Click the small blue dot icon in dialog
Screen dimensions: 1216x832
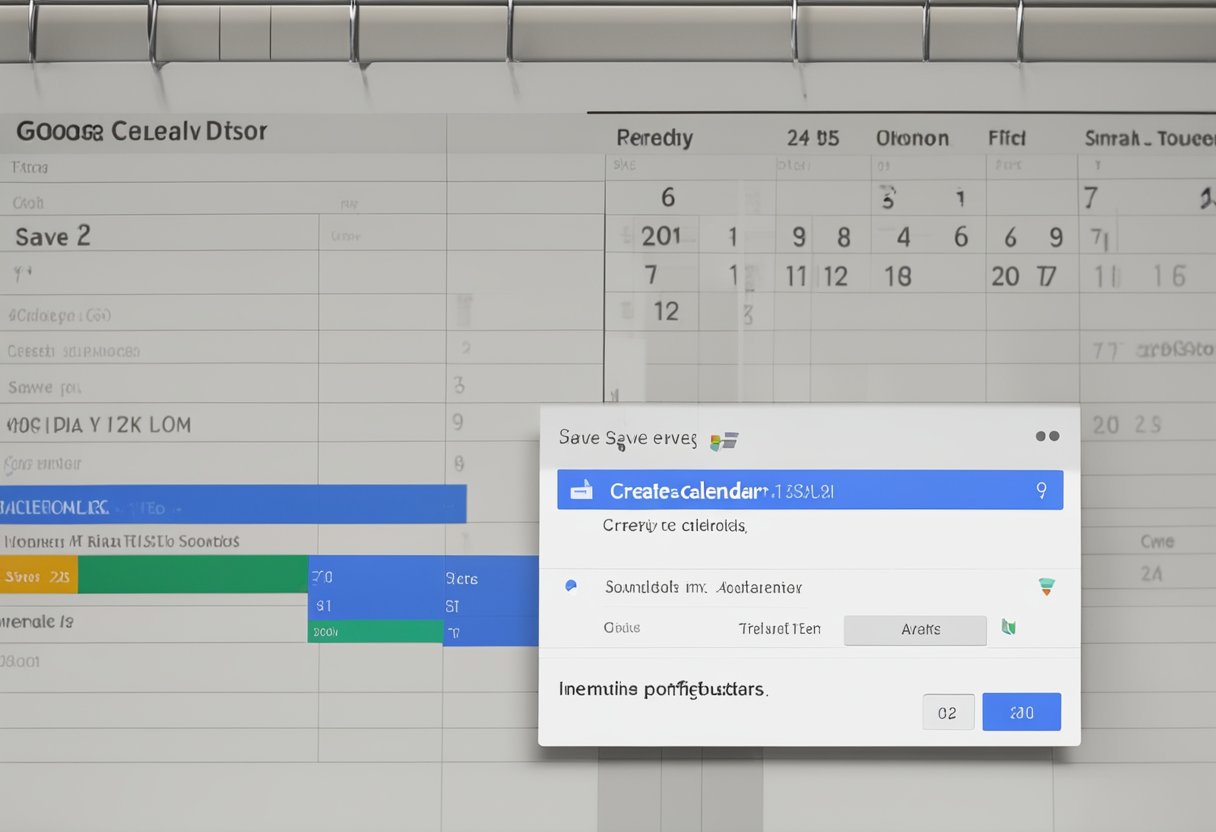pos(571,587)
